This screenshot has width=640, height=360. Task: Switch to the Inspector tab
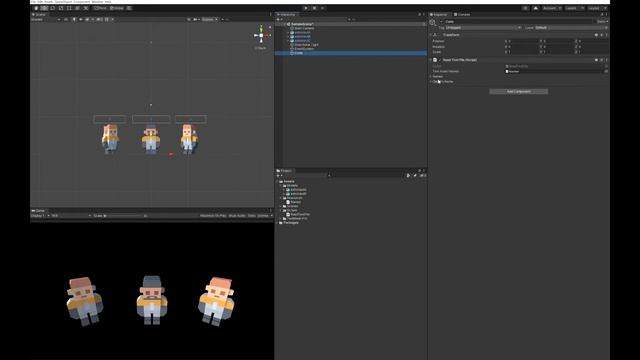point(440,14)
